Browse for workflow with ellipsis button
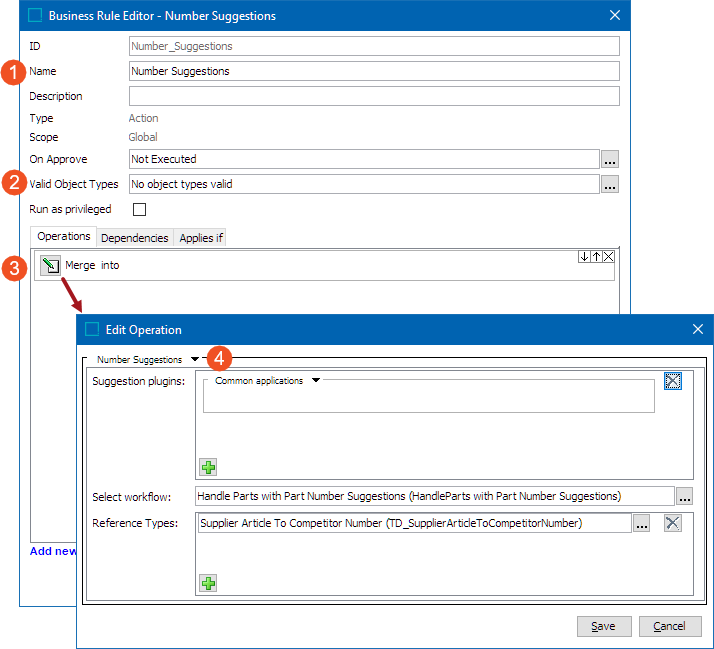Screen dimensions: 714x649 (x=684, y=496)
